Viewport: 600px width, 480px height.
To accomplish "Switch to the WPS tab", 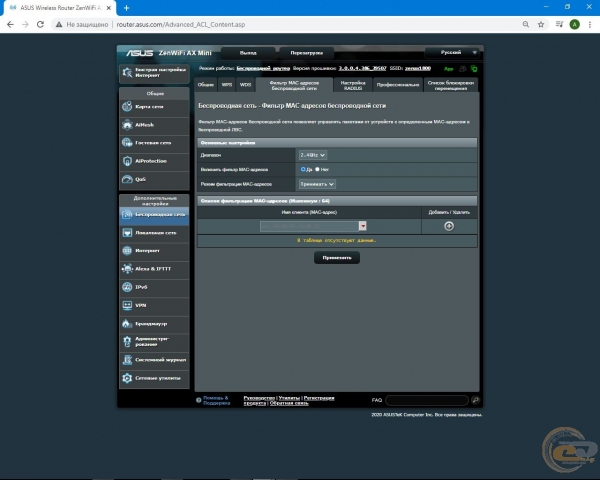I will 227,85.
